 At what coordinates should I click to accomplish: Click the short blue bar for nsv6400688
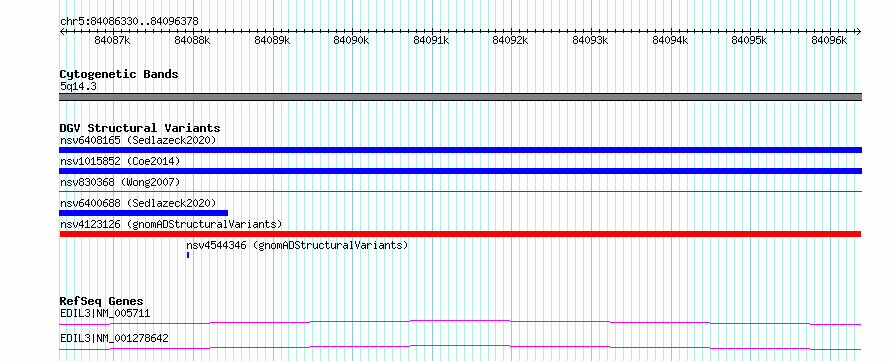click(144, 213)
